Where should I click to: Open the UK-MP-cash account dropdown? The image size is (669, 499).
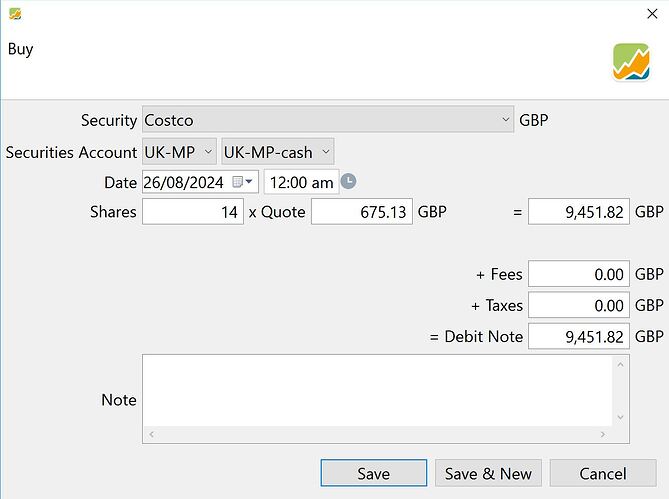[x=278, y=151]
